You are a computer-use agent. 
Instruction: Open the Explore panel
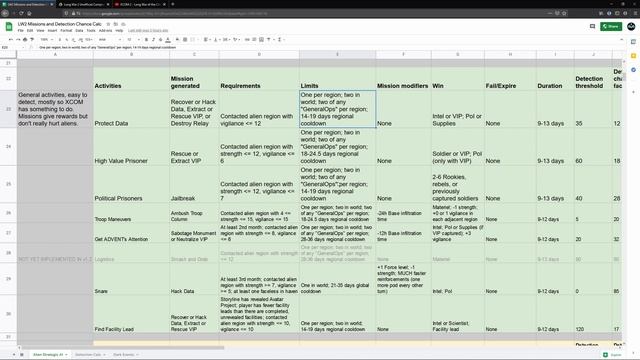pyautogui.click(x=612, y=355)
